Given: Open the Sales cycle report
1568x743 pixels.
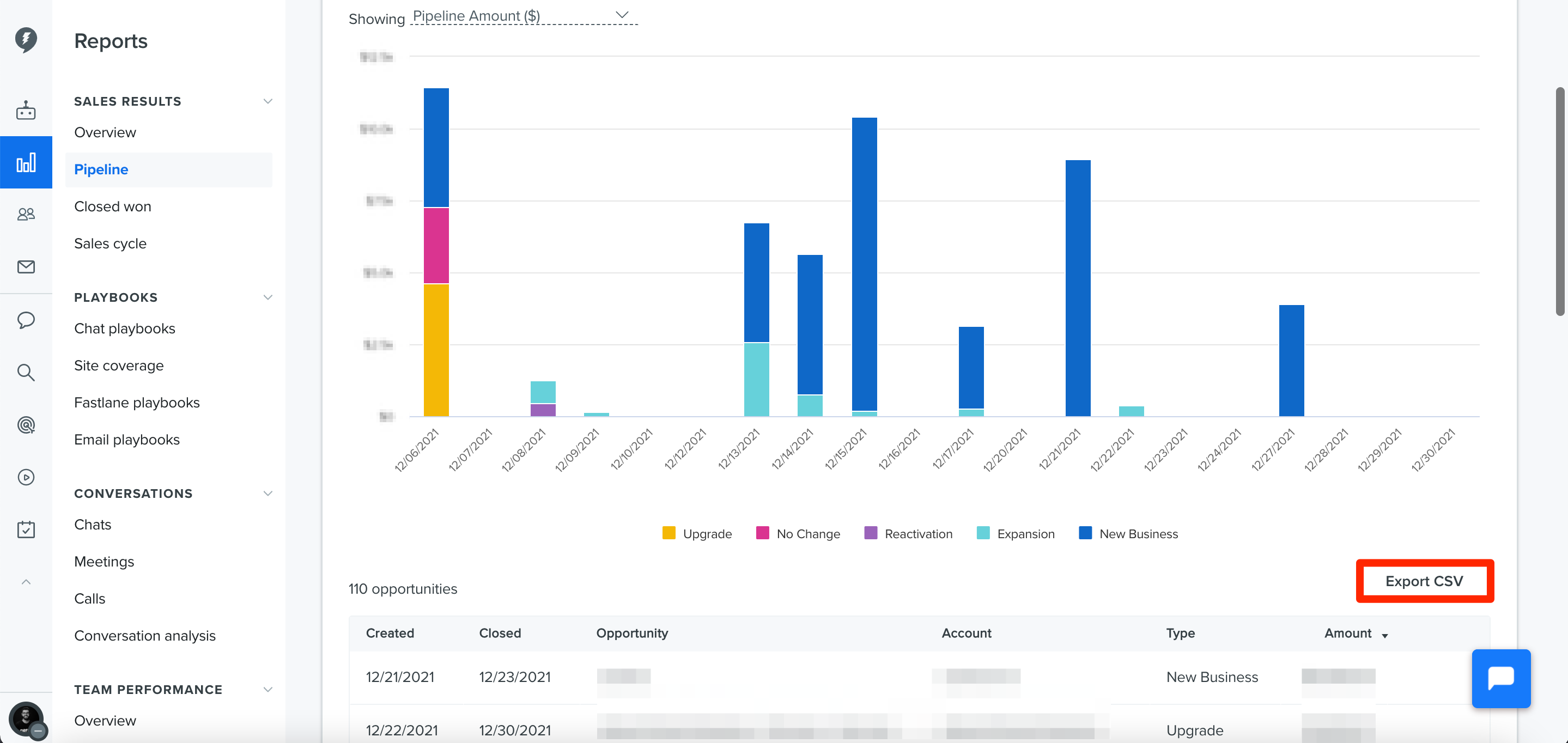Looking at the screenshot, I should [110, 243].
